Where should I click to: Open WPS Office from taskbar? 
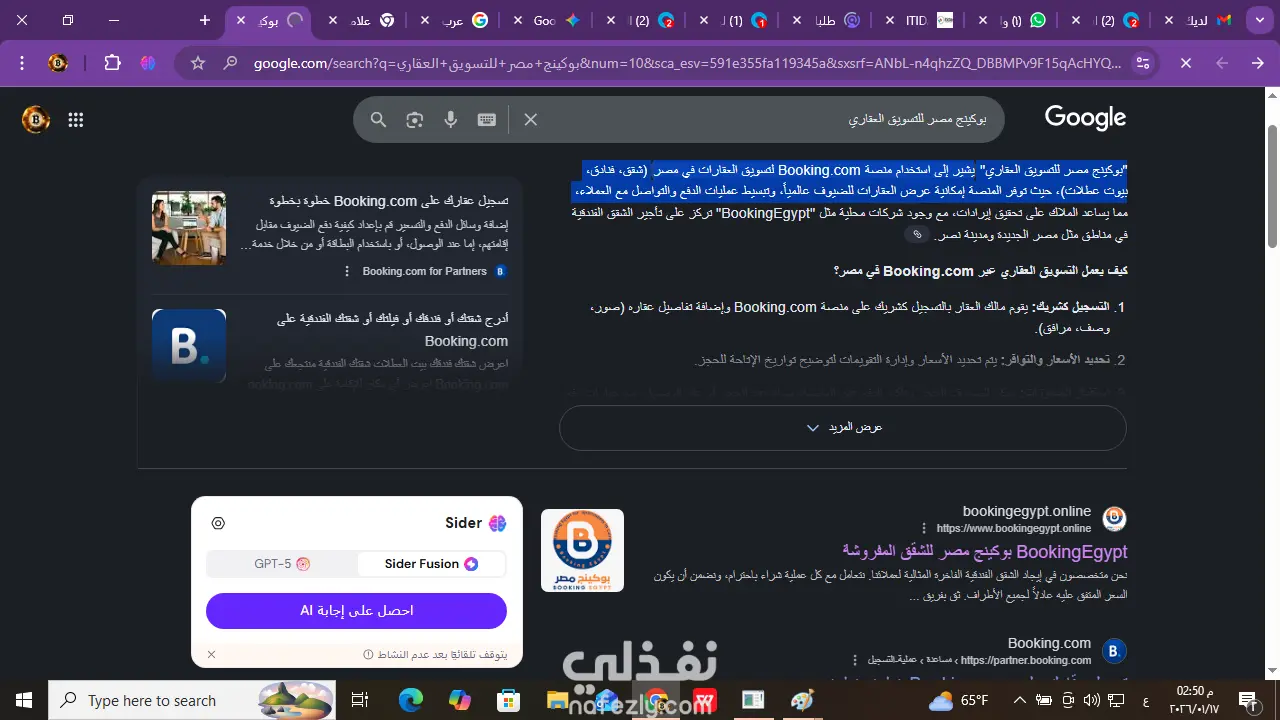(705, 700)
